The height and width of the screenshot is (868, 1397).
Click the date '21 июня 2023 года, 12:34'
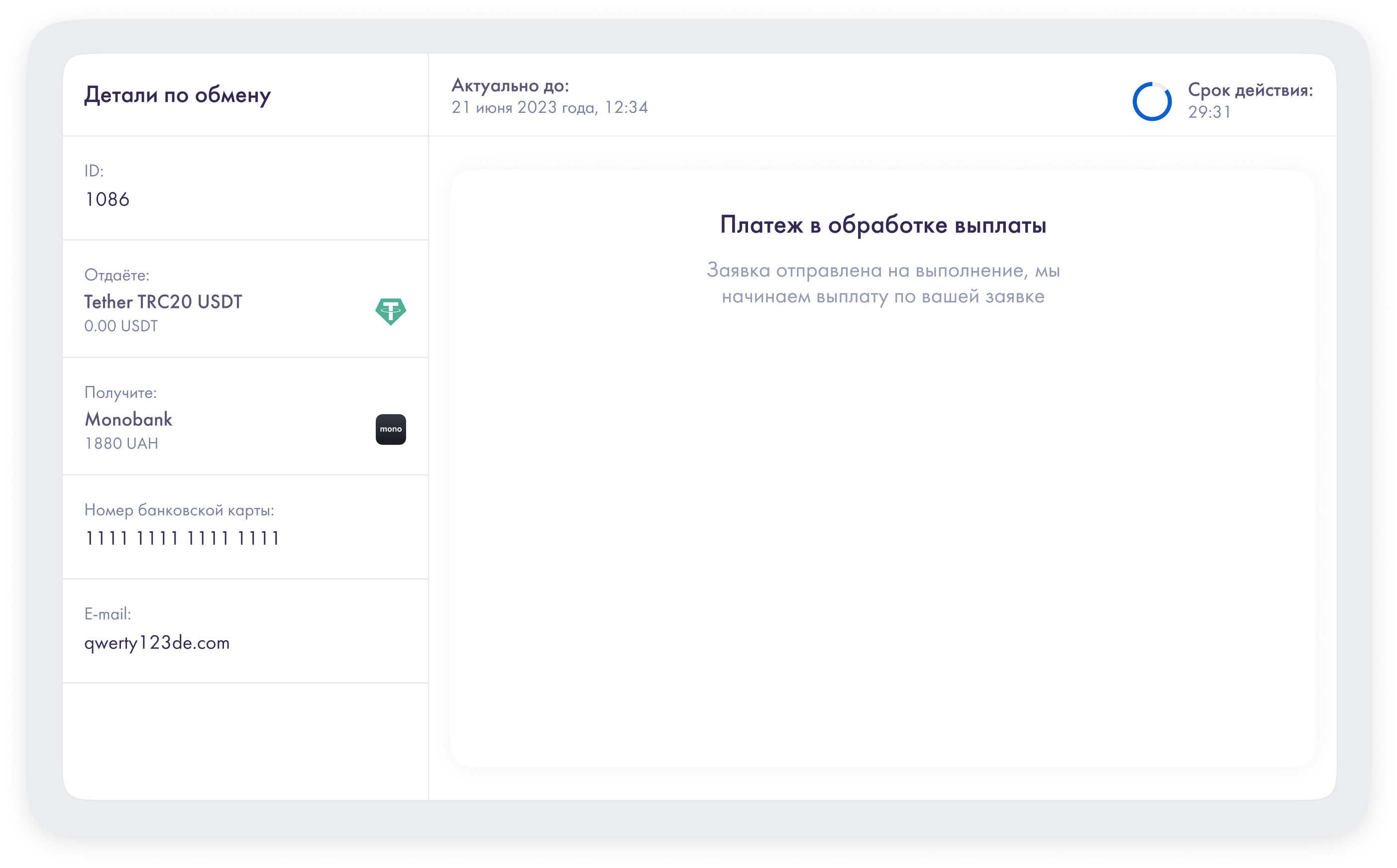[x=549, y=107]
